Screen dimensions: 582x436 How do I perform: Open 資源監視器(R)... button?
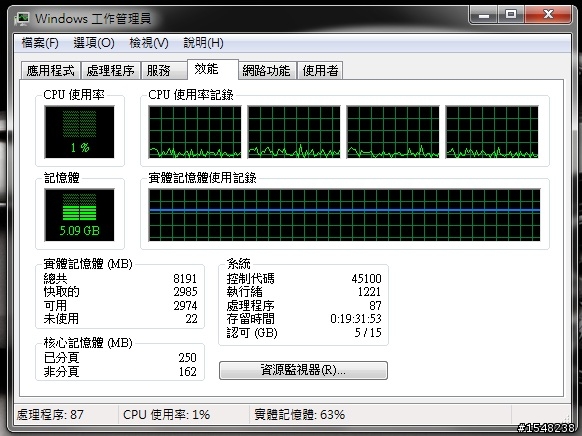coord(303,370)
